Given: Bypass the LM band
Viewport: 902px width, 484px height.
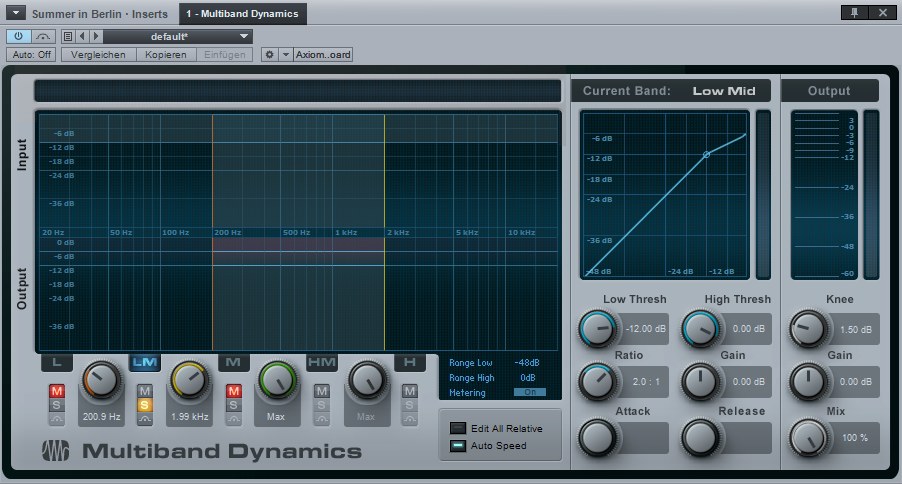Looking at the screenshot, I should click(144, 419).
